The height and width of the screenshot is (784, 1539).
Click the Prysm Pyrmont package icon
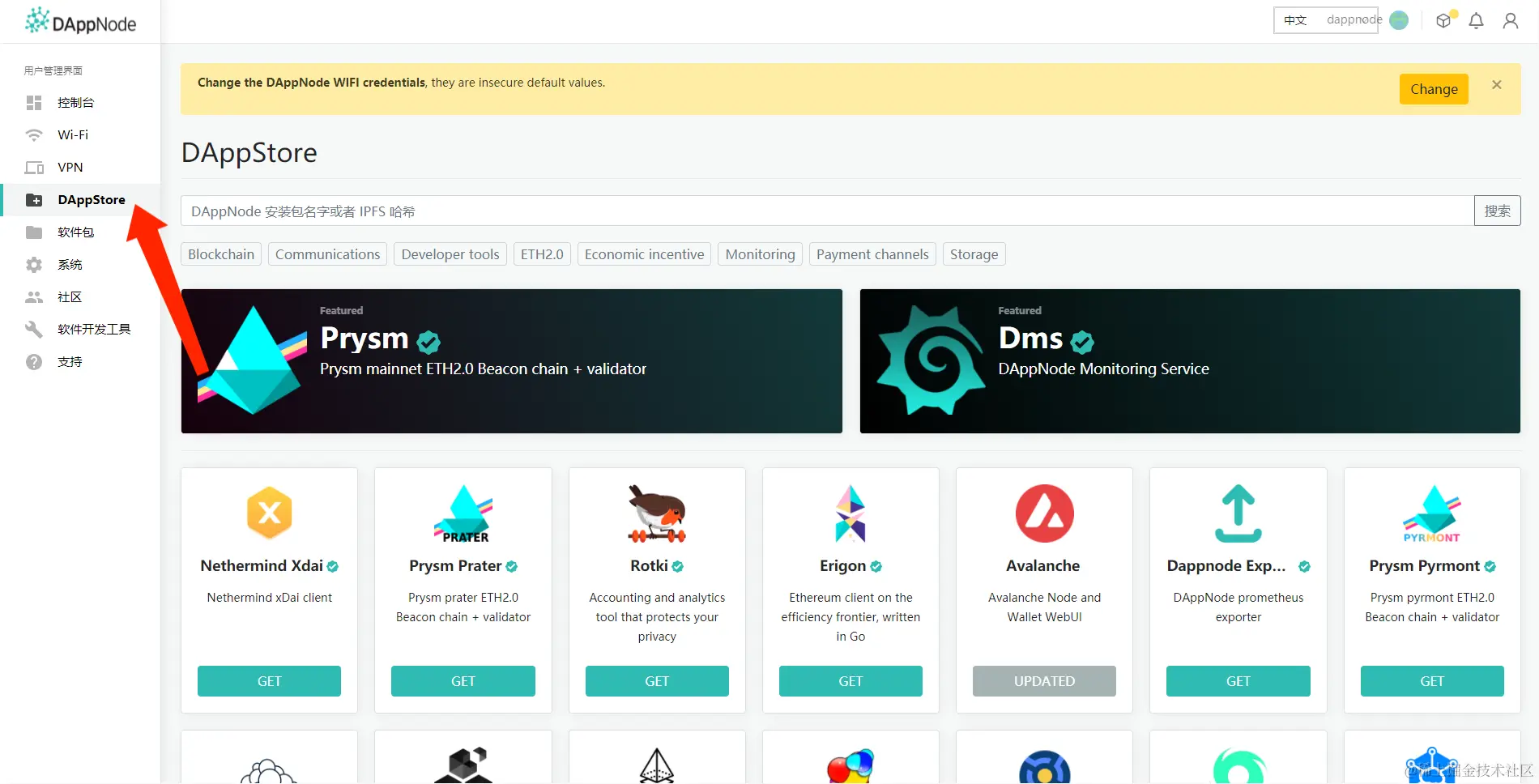[x=1432, y=513]
